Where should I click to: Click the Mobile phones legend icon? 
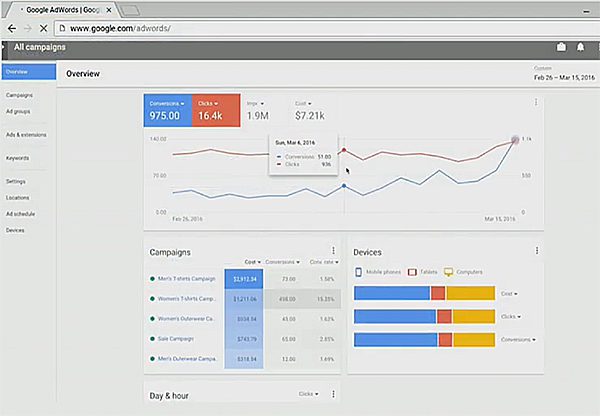coord(358,272)
